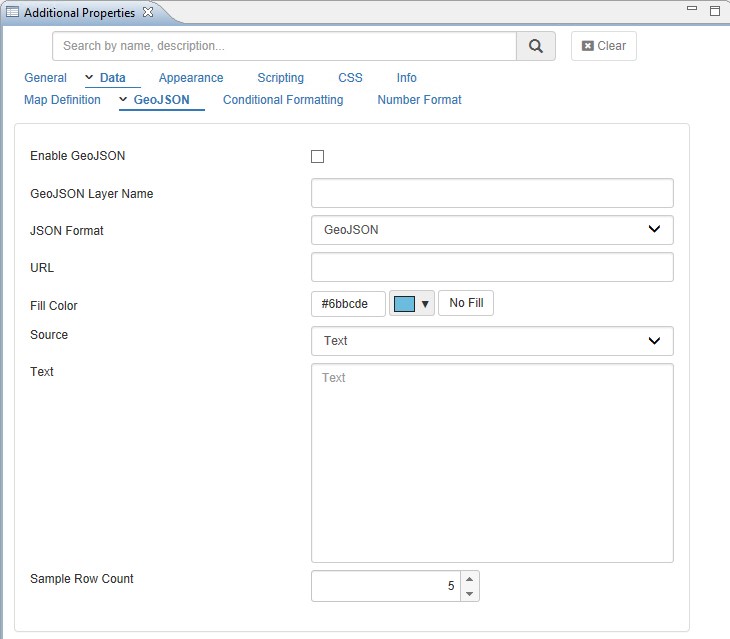
Task: Open the Fill Color picker dropdown arrow
Action: click(424, 304)
